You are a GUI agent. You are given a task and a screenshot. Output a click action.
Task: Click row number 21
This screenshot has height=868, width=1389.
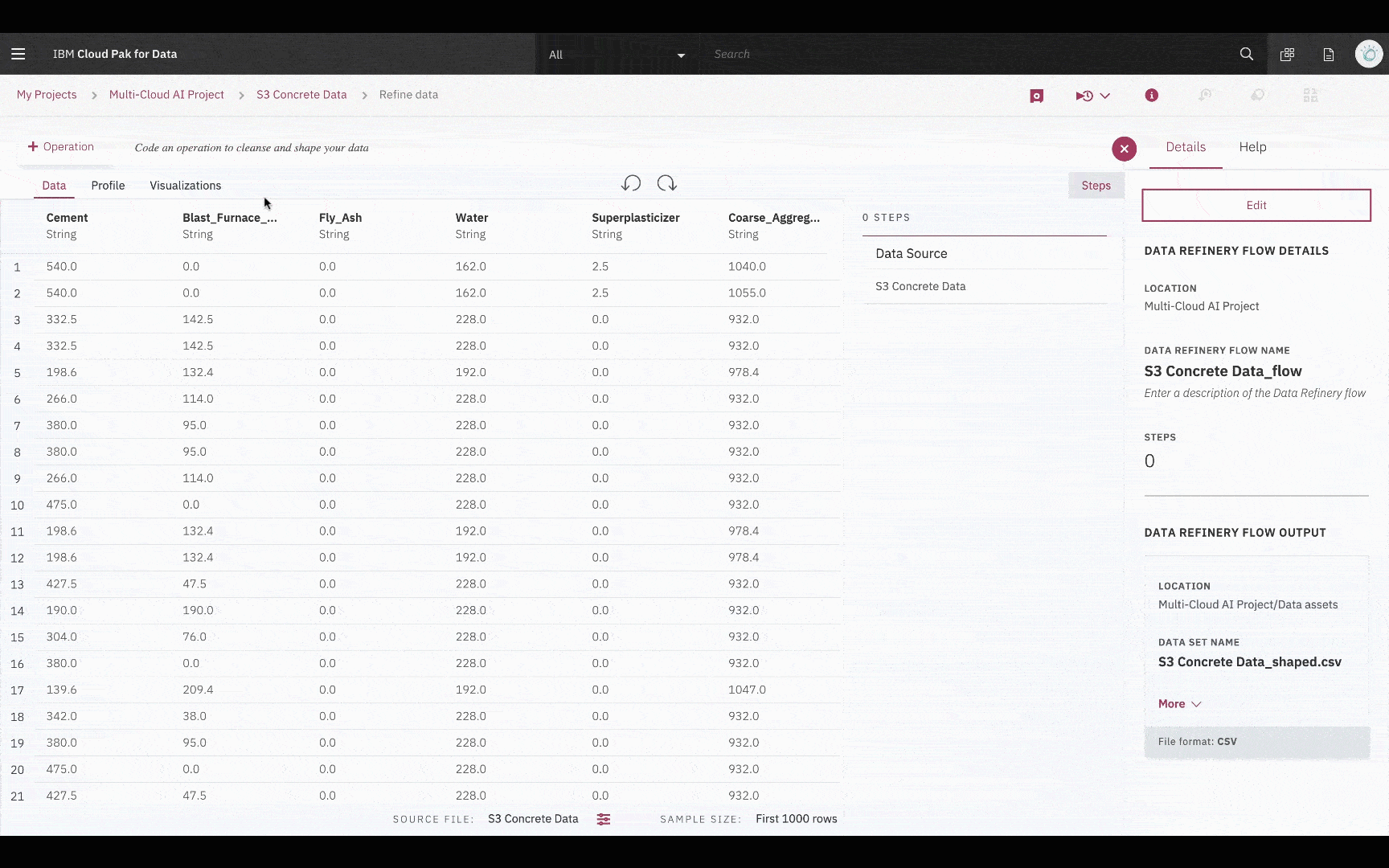coord(17,796)
